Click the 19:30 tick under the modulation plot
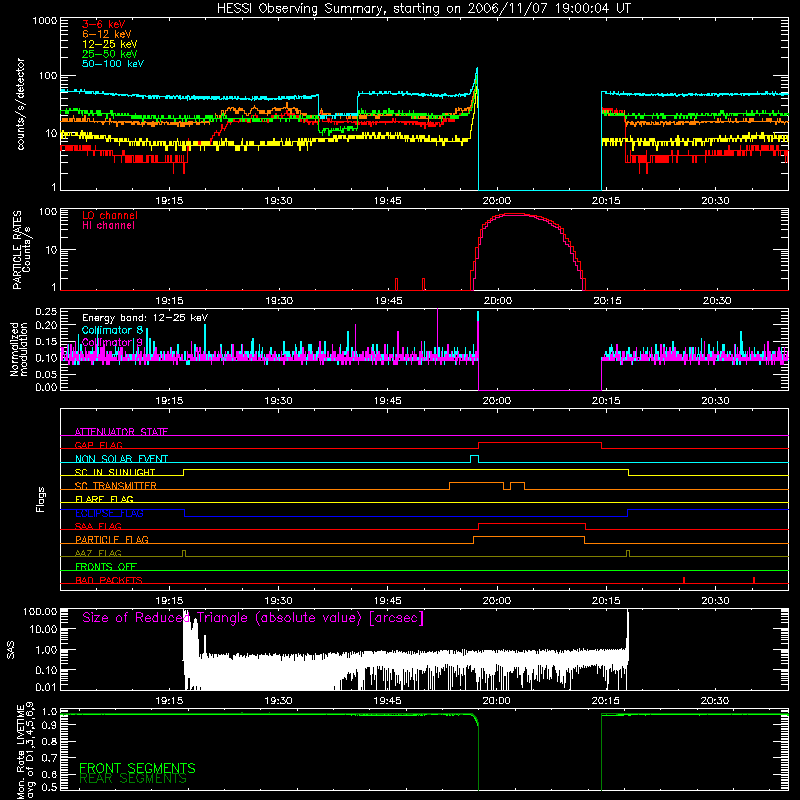Image resolution: width=800 pixels, height=800 pixels. pos(279,401)
